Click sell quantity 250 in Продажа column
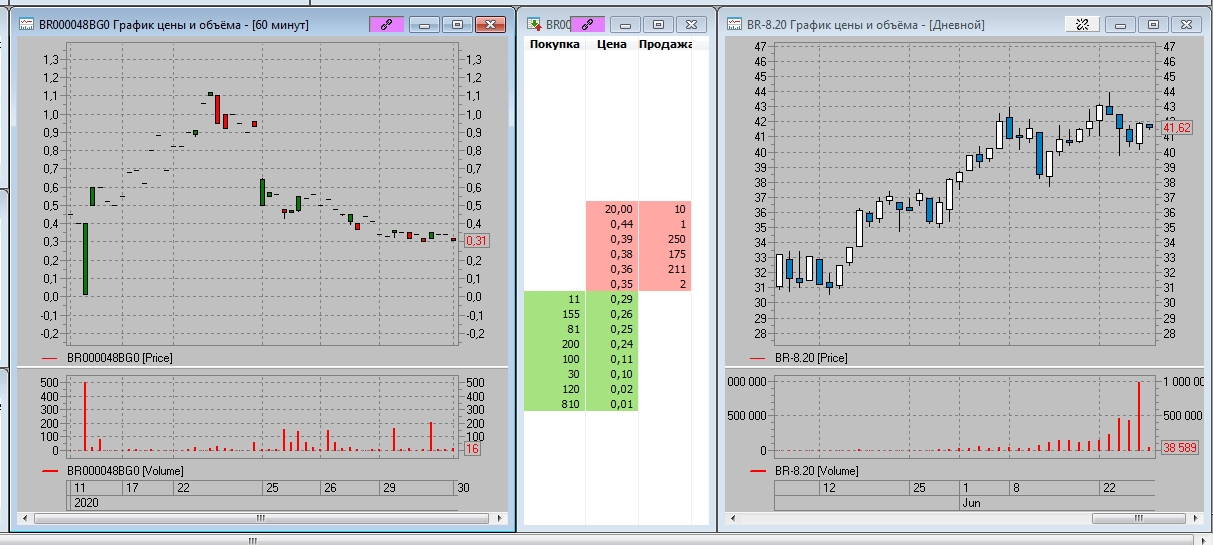 coord(665,239)
